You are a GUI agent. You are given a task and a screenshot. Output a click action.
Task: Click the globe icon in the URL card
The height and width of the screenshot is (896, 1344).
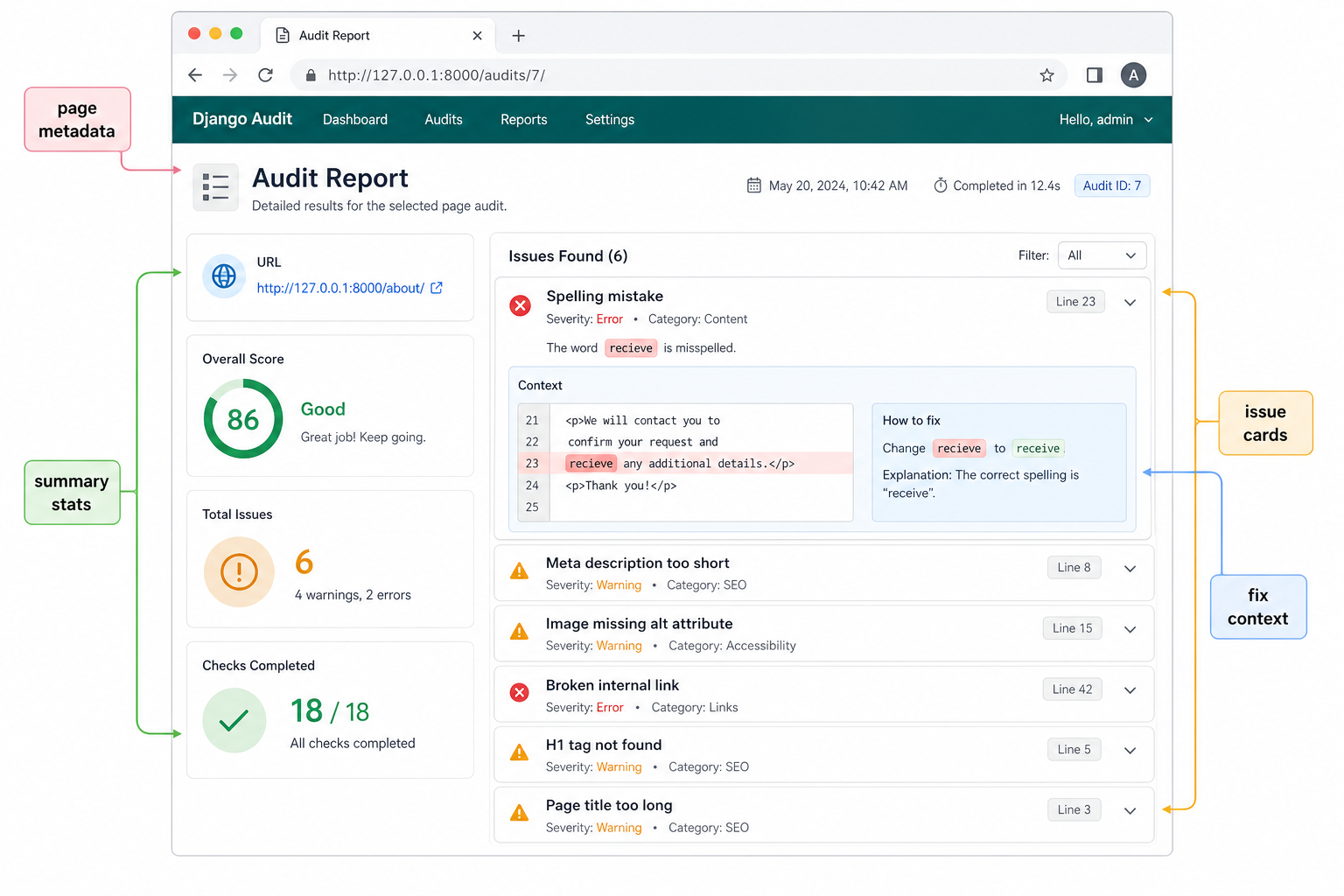pos(224,276)
